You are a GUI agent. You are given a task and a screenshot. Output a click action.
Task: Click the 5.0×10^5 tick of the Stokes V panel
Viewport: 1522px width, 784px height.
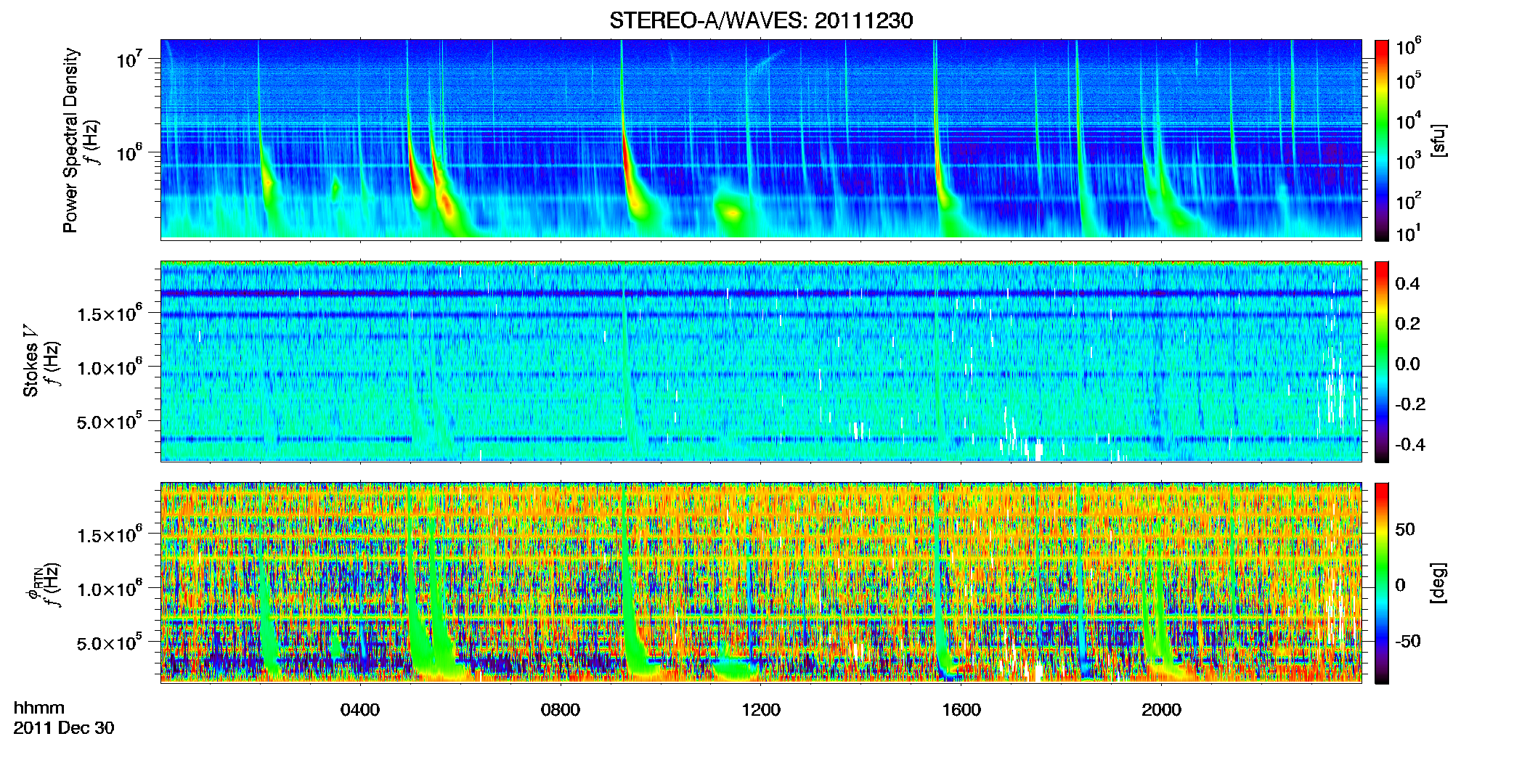pyautogui.click(x=109, y=421)
